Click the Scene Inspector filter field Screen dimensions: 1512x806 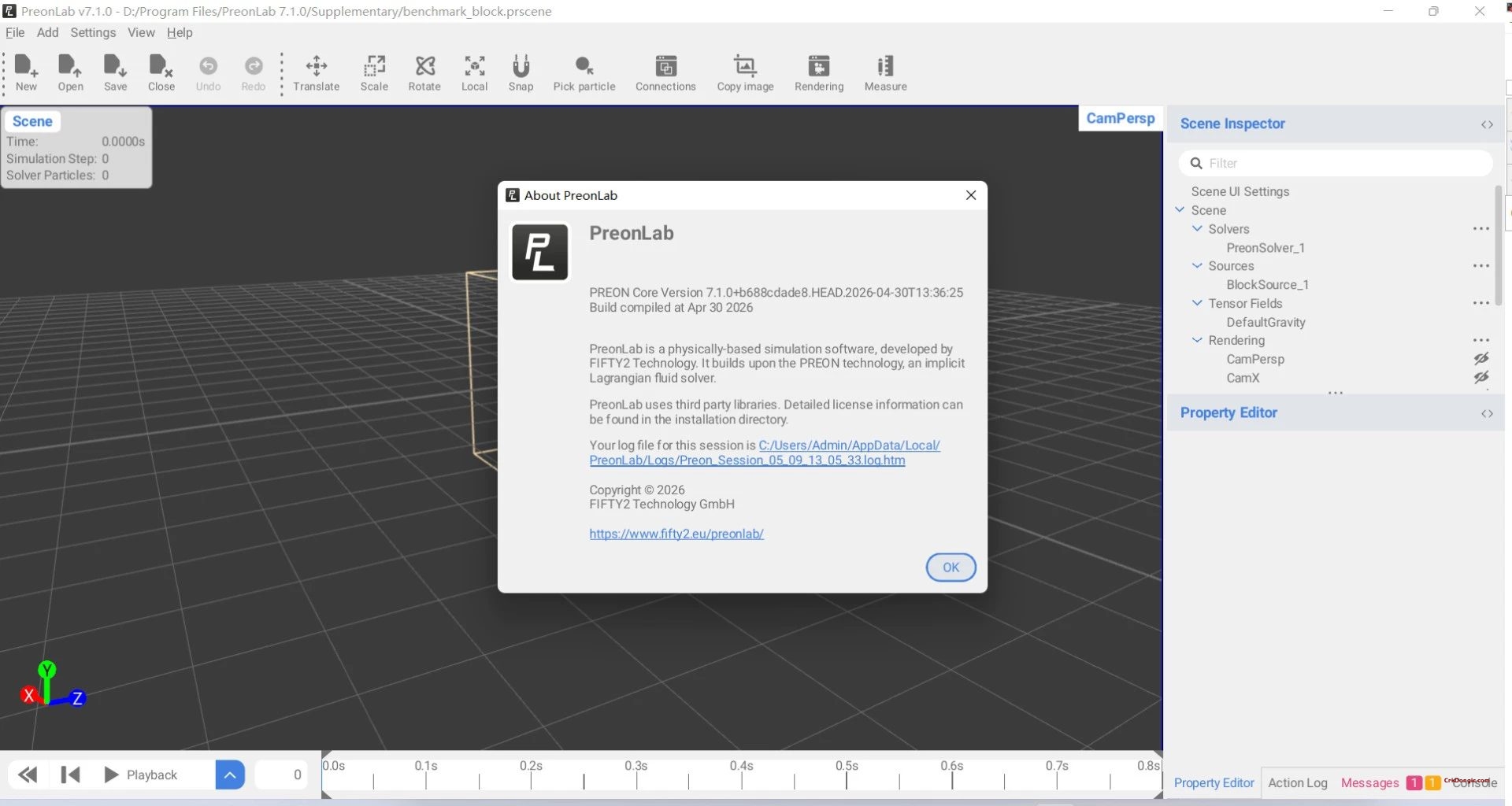(x=1336, y=163)
